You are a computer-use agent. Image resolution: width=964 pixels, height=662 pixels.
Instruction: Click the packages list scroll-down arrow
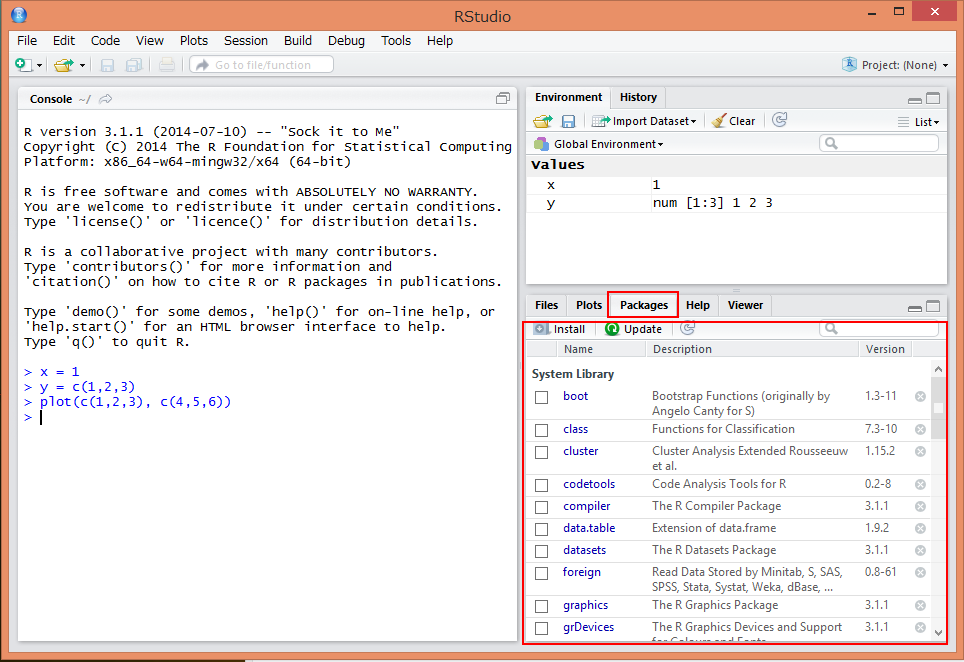(938, 632)
